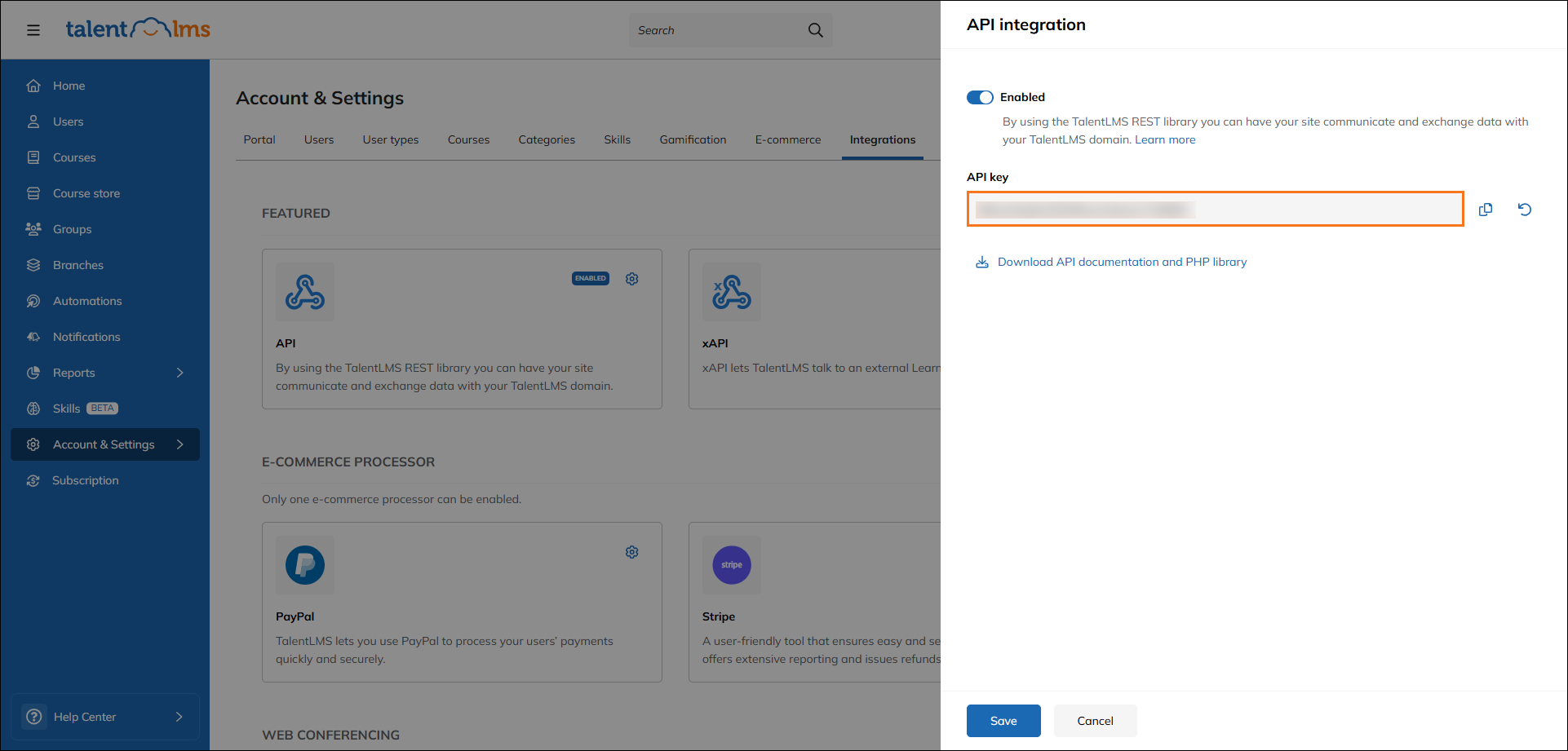The image size is (1568, 751).
Task: Expand the Account & Settings chevron
Action: 180,444
